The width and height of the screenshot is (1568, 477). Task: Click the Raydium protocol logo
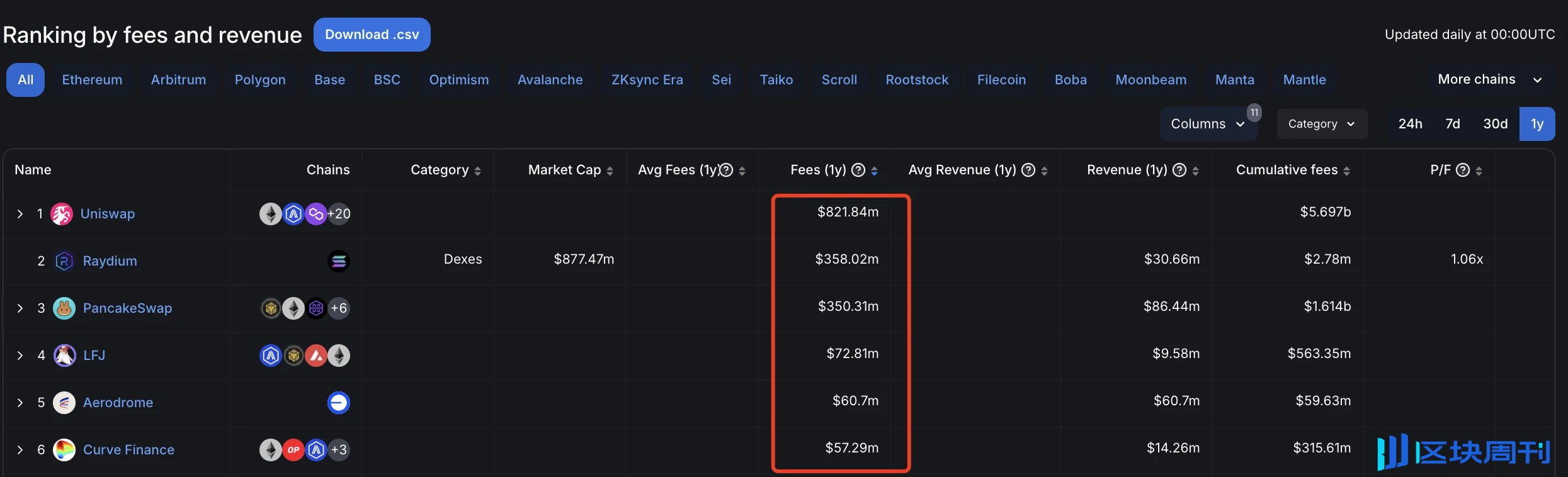[64, 261]
